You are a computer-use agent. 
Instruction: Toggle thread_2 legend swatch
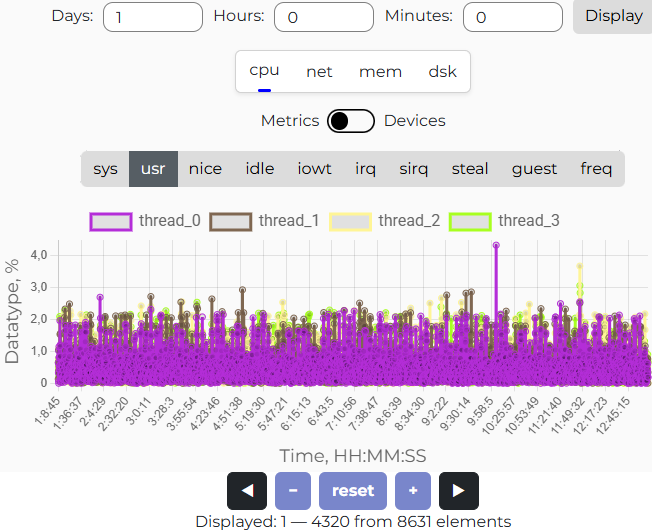(x=350, y=221)
